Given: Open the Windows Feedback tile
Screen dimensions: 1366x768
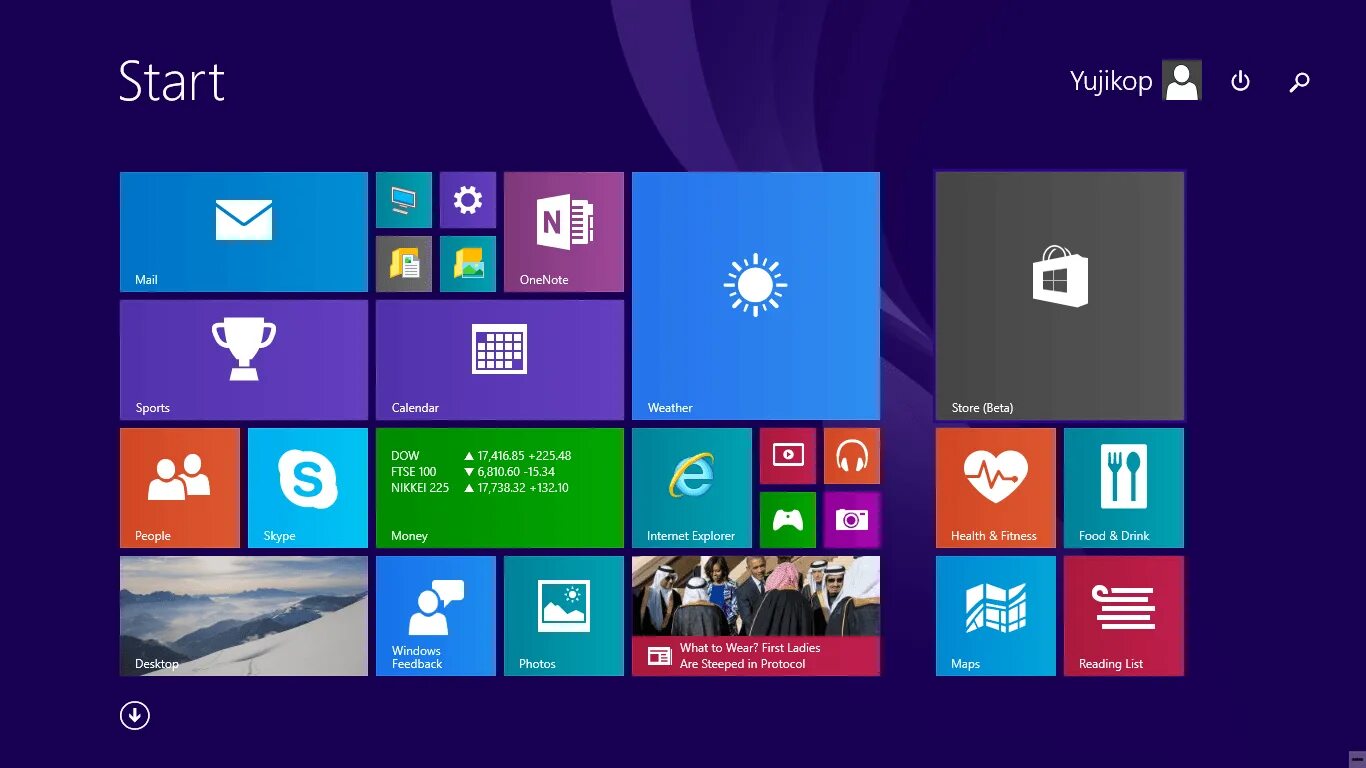Looking at the screenshot, I should click(x=436, y=616).
